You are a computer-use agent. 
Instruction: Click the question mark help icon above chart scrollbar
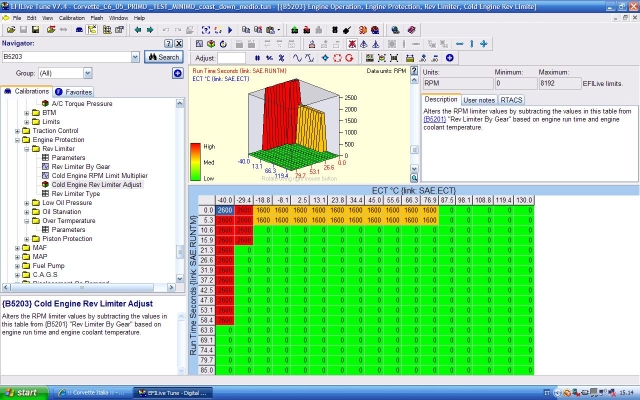[414, 71]
